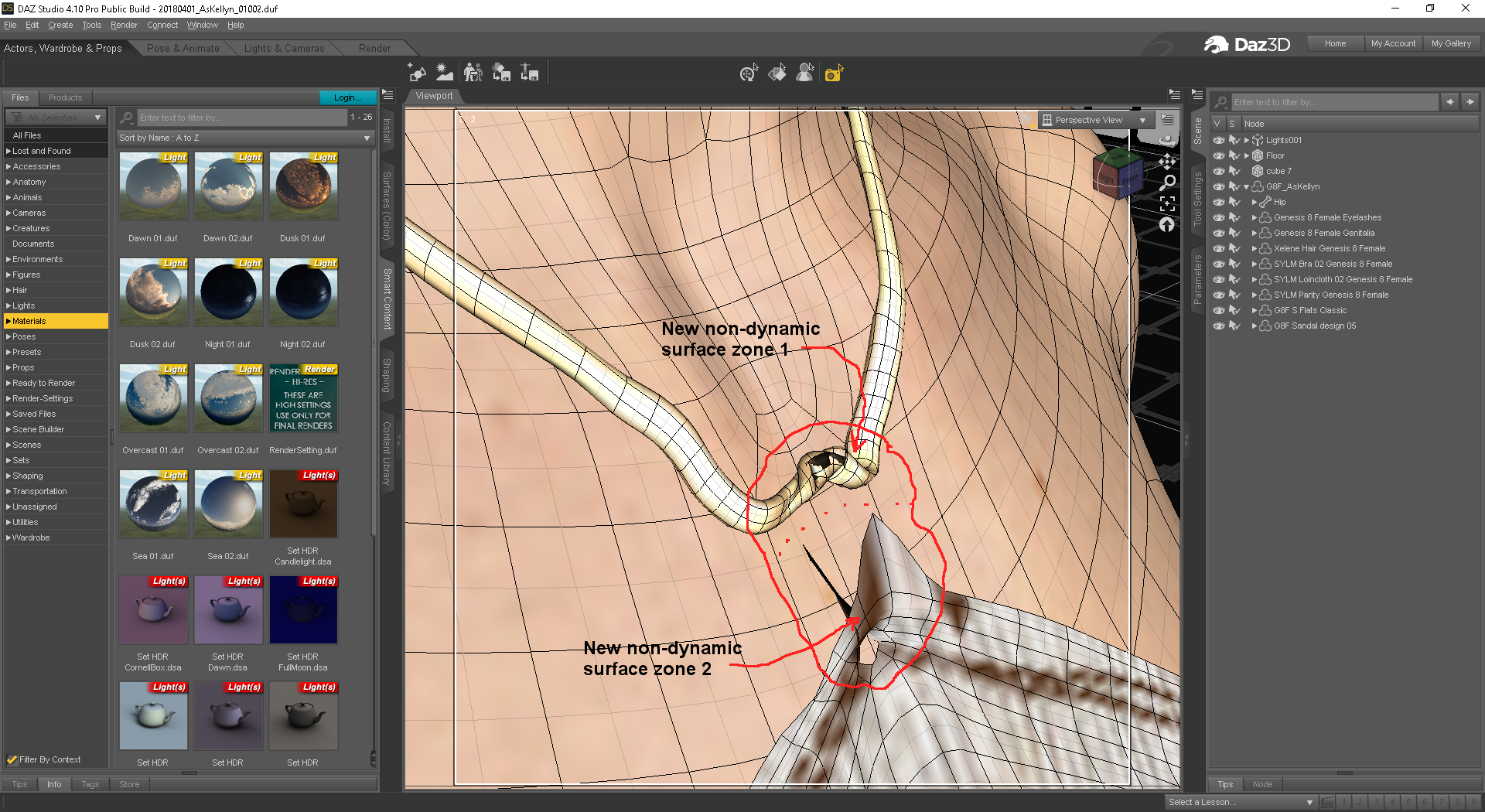Image resolution: width=1485 pixels, height=812 pixels.
Task: Click the Scene pane horizontal scrollbar
Action: pos(1344,773)
